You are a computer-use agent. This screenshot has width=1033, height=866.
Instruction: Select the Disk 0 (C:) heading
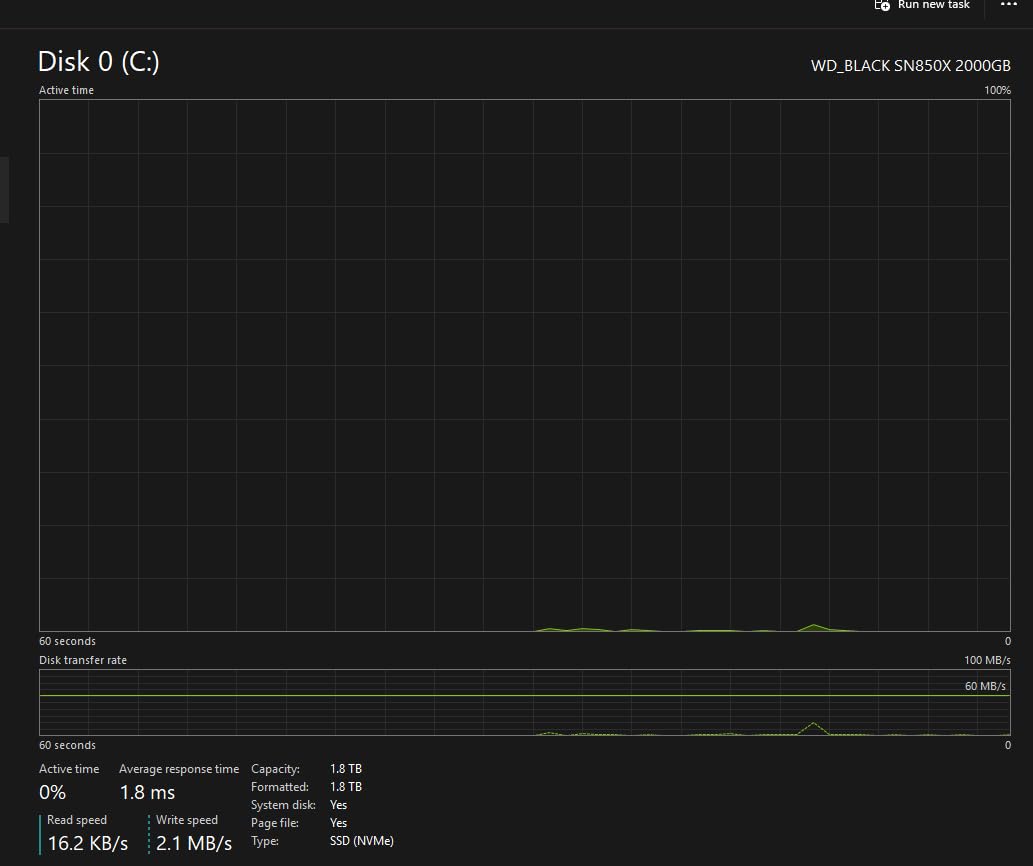[99, 61]
